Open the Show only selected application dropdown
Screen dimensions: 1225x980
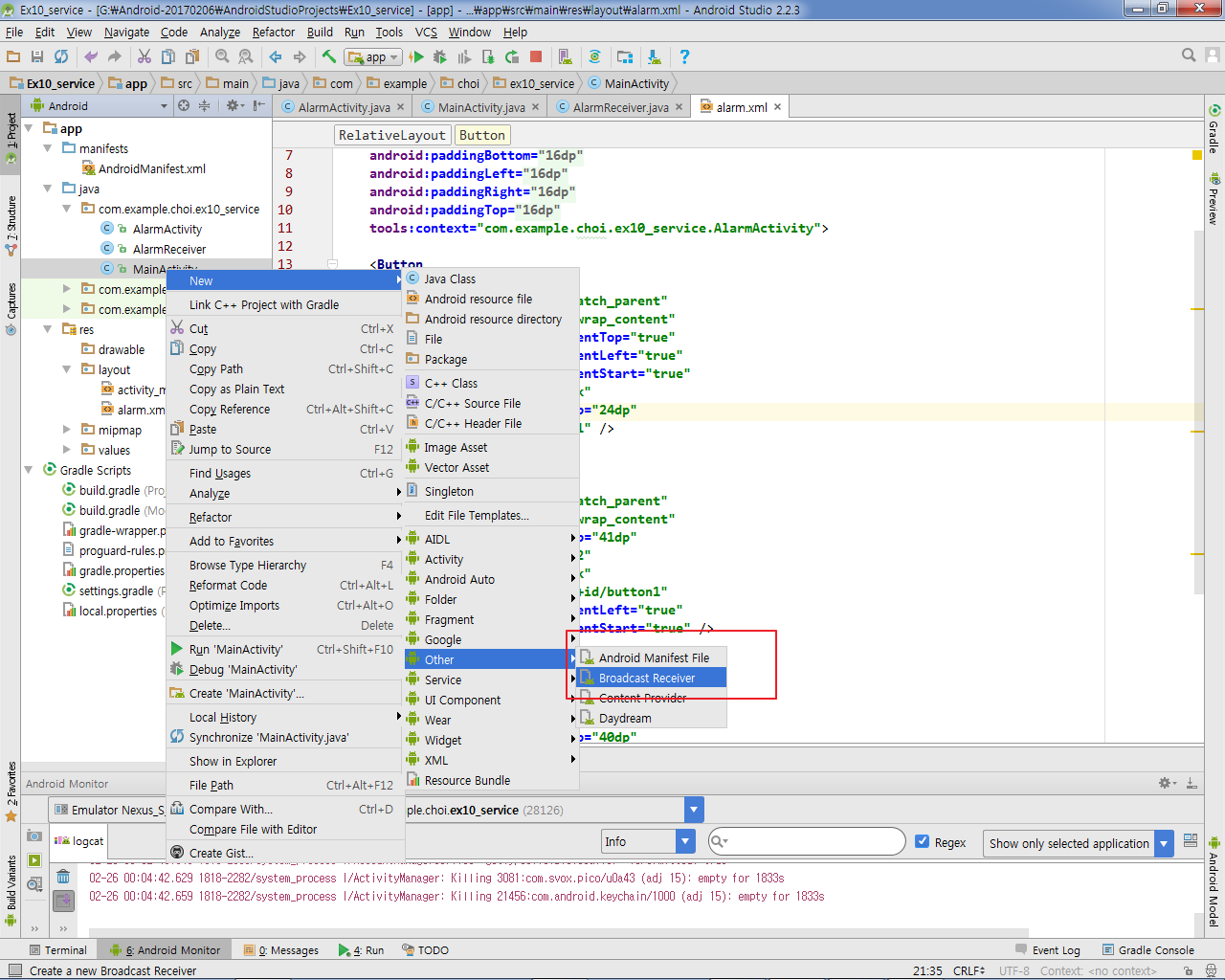pos(1078,843)
